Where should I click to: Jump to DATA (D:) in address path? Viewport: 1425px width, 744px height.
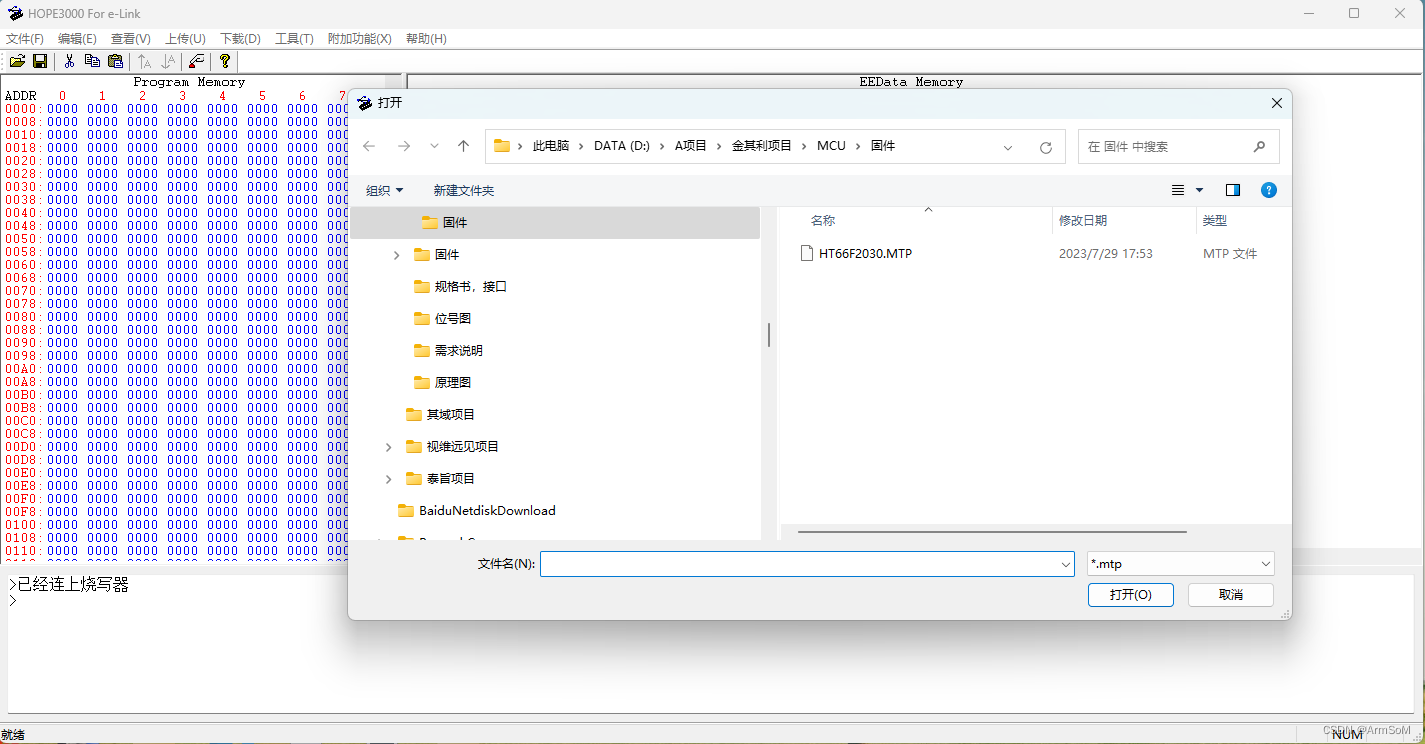point(622,146)
